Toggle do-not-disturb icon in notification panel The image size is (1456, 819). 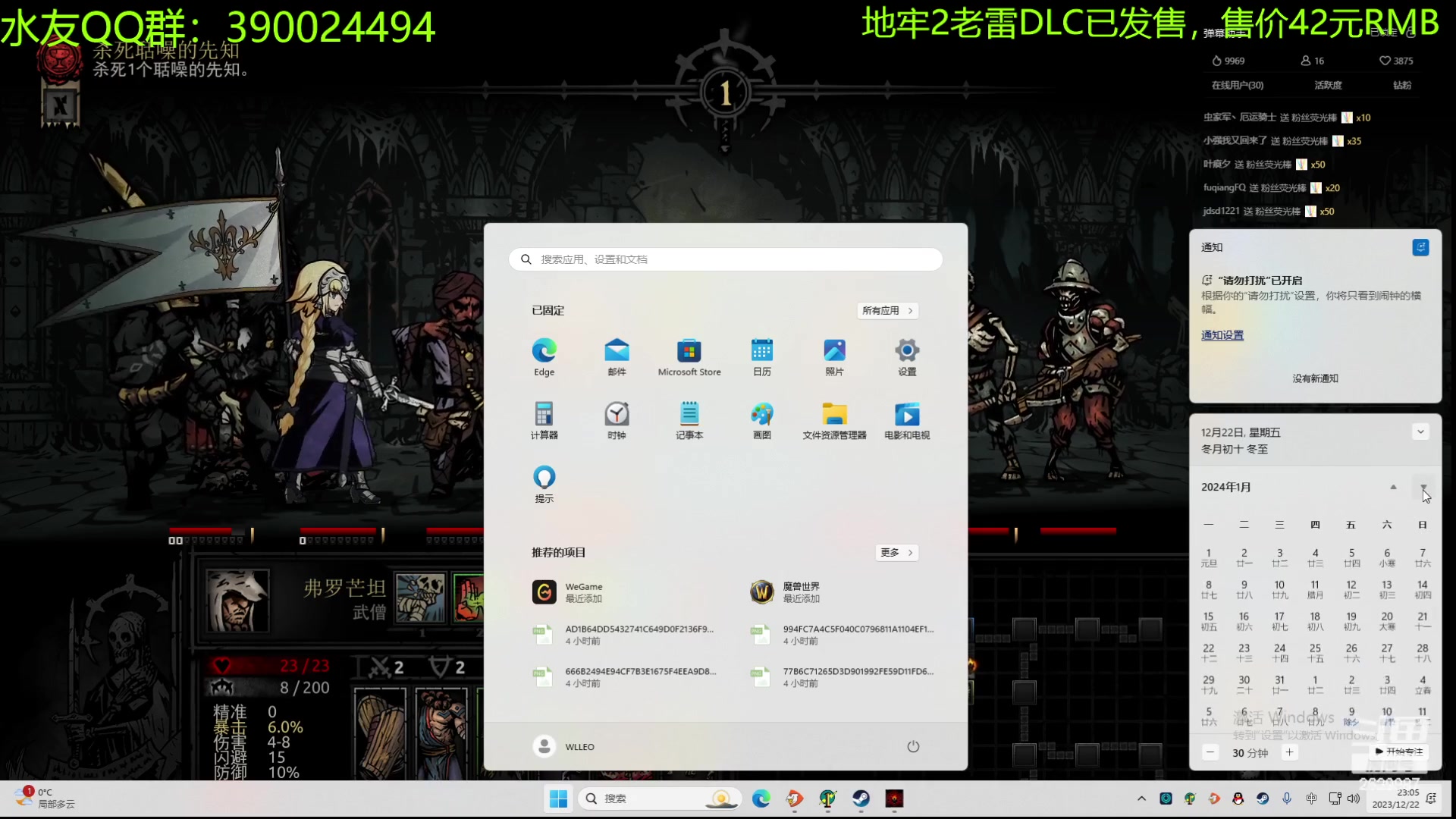point(1420,247)
